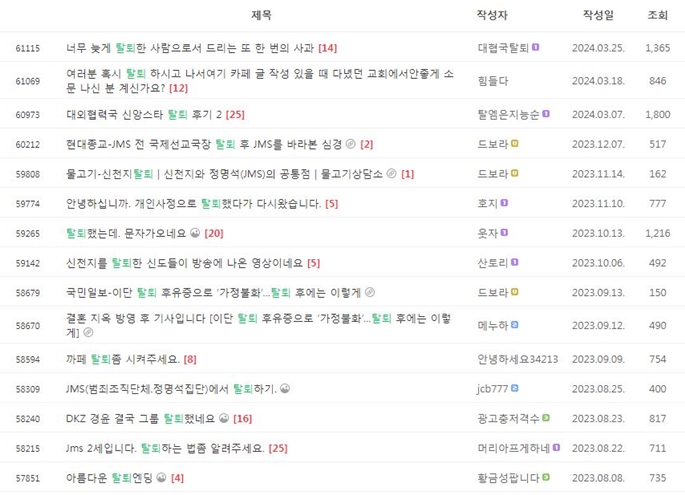The image size is (685, 495).
Task: Open comments count [25] on post 60973
Action: (x=236, y=116)
